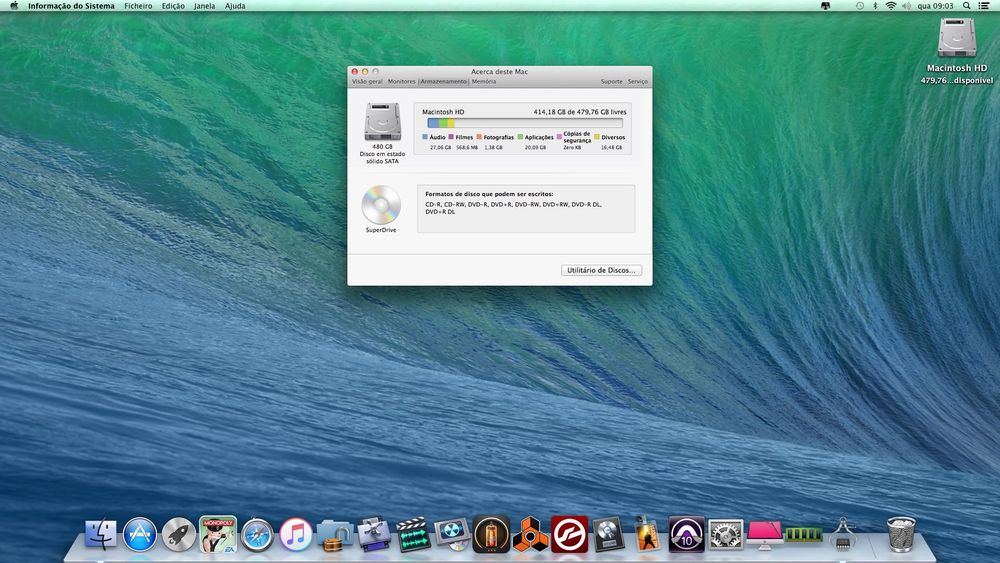Click the volume speaker icon in menu bar
The height and width of the screenshot is (563, 1000).
pos(906,6)
